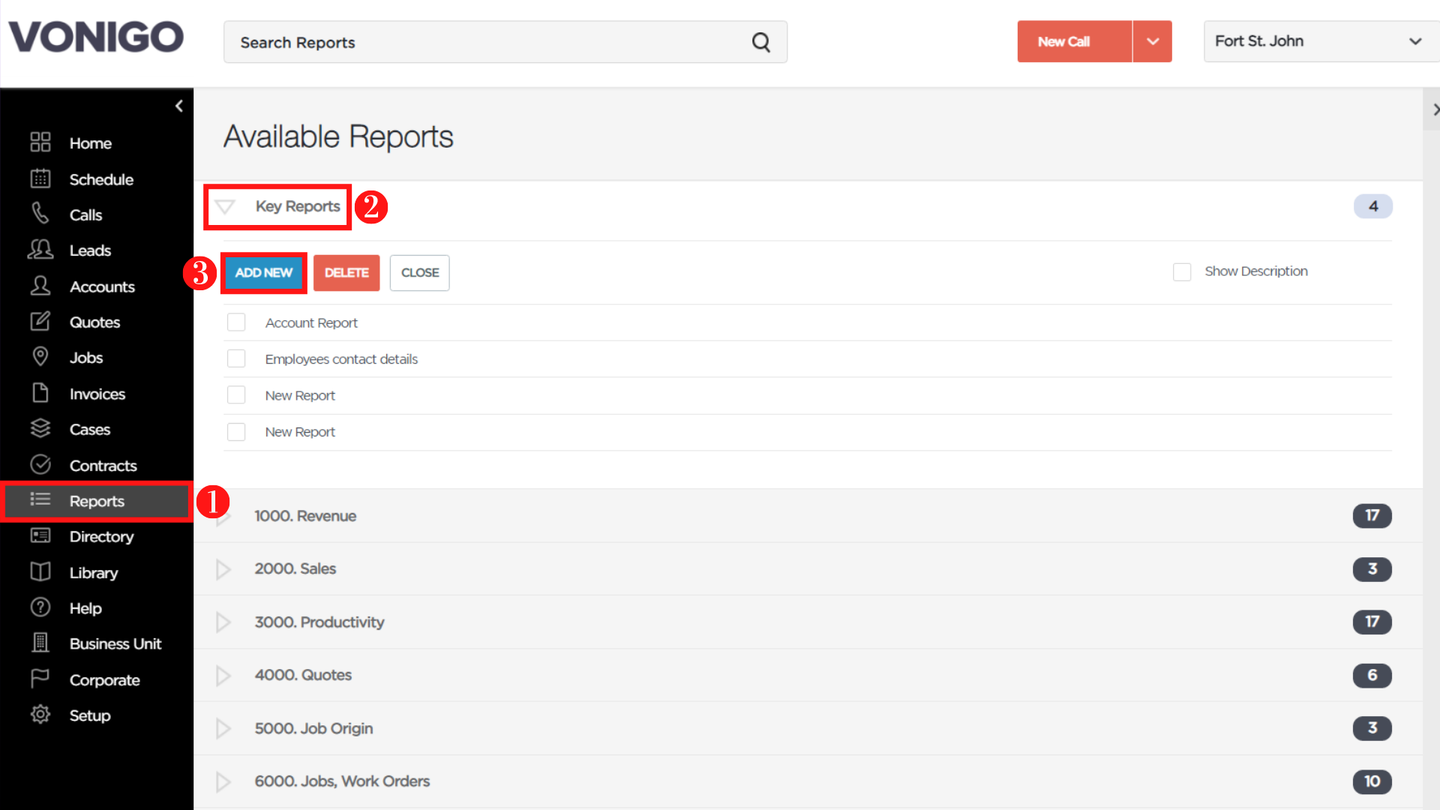Viewport: 1440px width, 810px height.
Task: Open the Fort St. John location dropdown
Action: click(1321, 42)
